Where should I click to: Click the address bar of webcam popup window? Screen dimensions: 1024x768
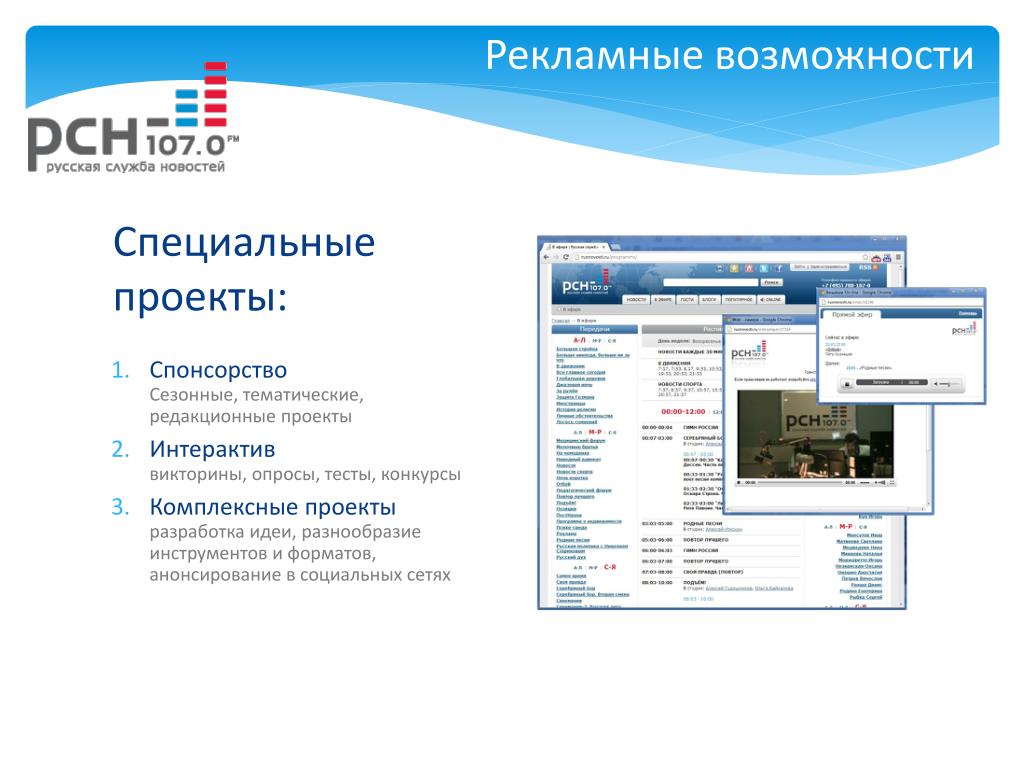pyautogui.click(x=771, y=329)
